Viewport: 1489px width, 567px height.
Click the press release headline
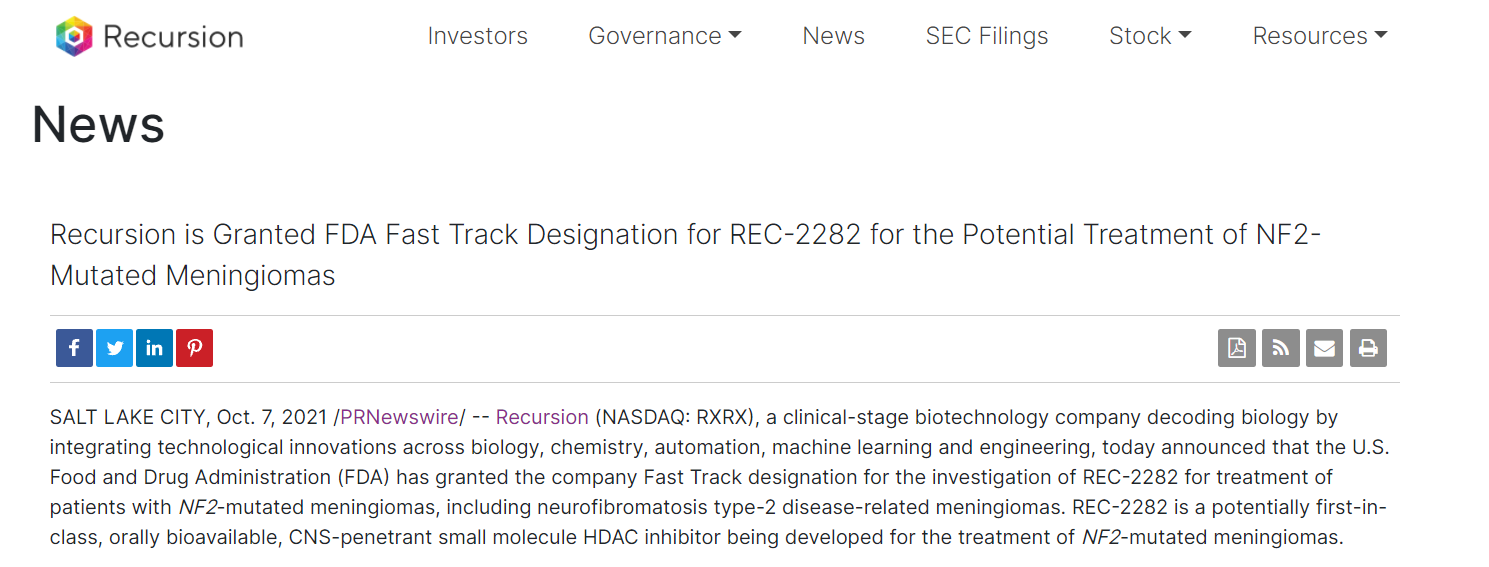(x=686, y=254)
